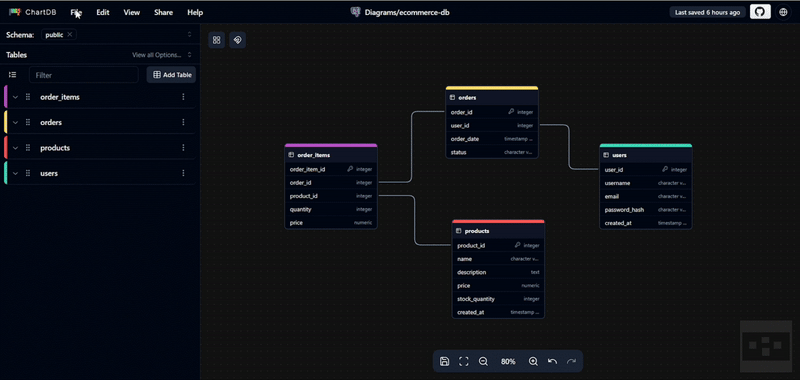Redo the last undone change
This screenshot has width=800, height=380.
pyautogui.click(x=571, y=361)
